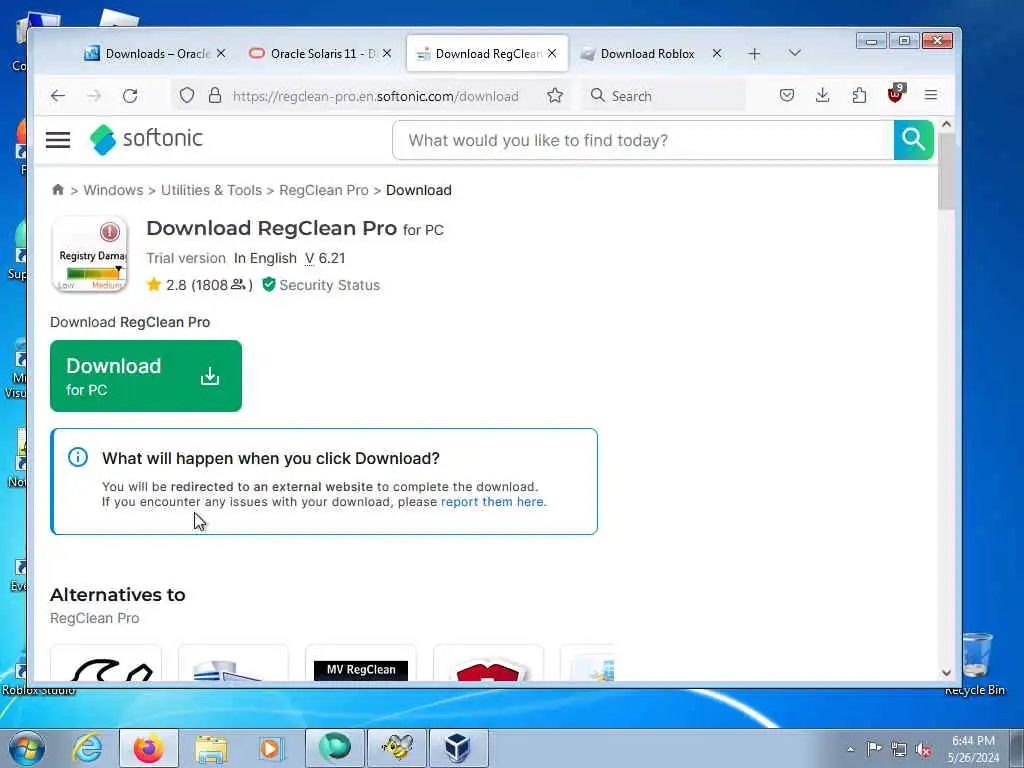This screenshot has width=1024, height=768.
Task: Click the V 6.21 version label
Action: (x=325, y=258)
